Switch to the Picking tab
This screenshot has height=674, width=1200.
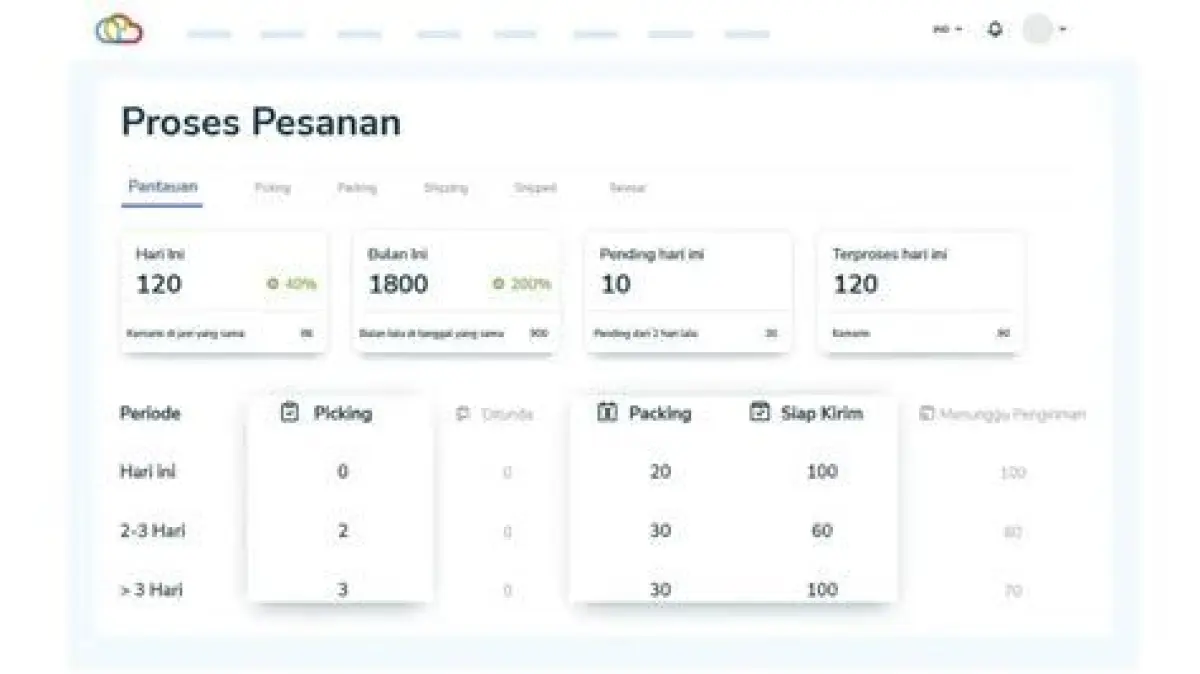click(x=272, y=188)
